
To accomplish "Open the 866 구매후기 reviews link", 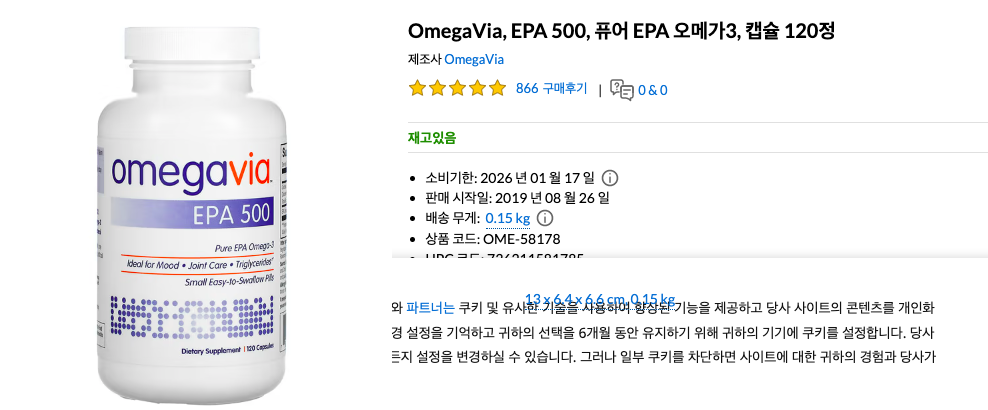I will tap(551, 89).
